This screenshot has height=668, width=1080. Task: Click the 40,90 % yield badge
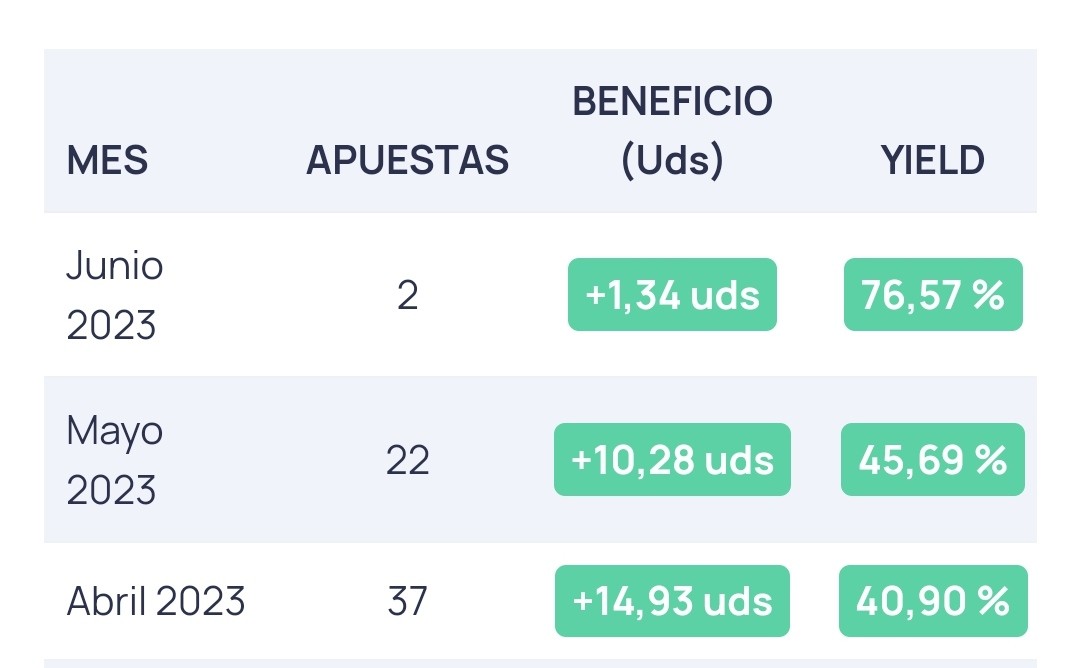pyautogui.click(x=933, y=601)
